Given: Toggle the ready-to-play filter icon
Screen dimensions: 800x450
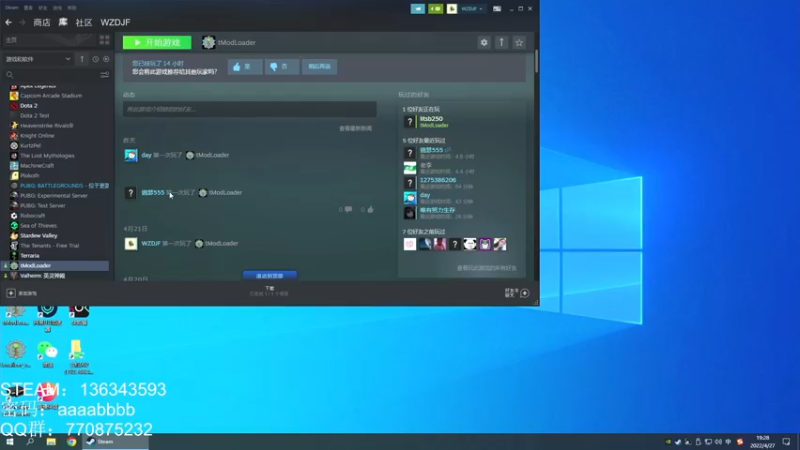Looking at the screenshot, I should coord(106,59).
